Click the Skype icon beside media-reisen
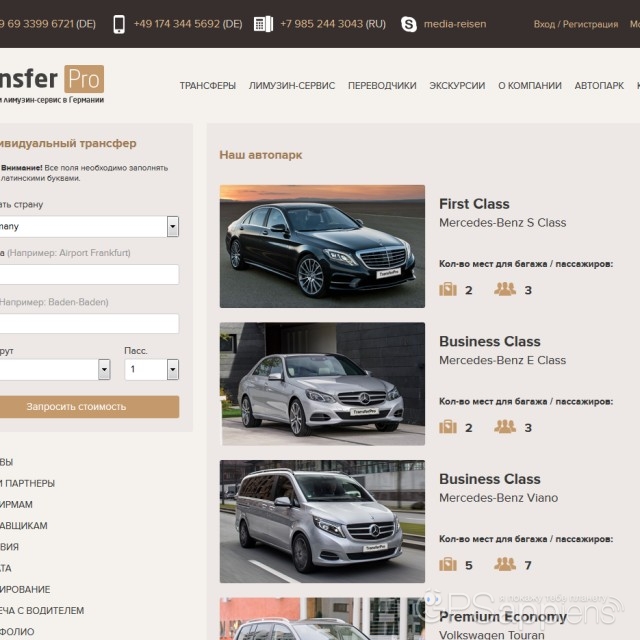The image size is (640, 640). click(408, 24)
